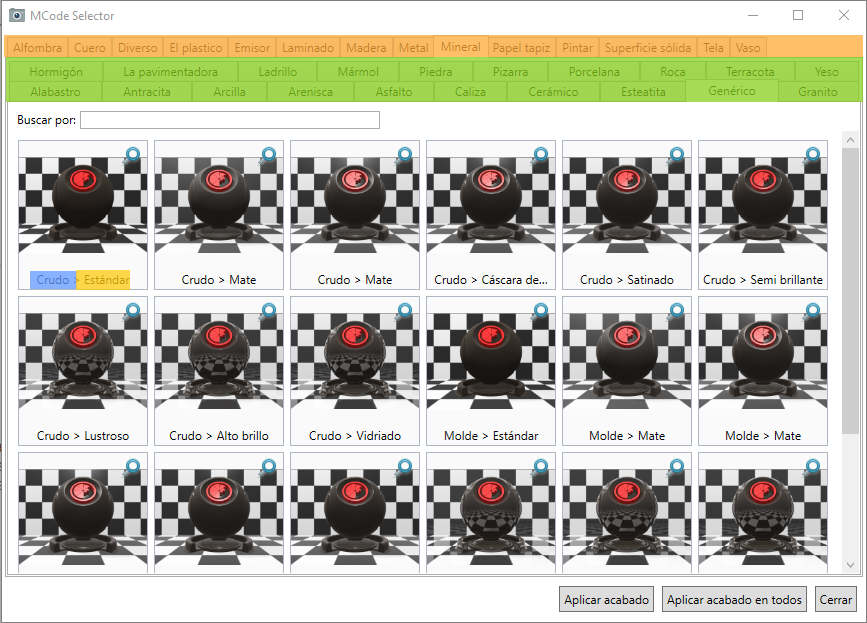Image resolution: width=867 pixels, height=623 pixels.
Task: Choose the Genérico subcategory tab
Action: (732, 91)
